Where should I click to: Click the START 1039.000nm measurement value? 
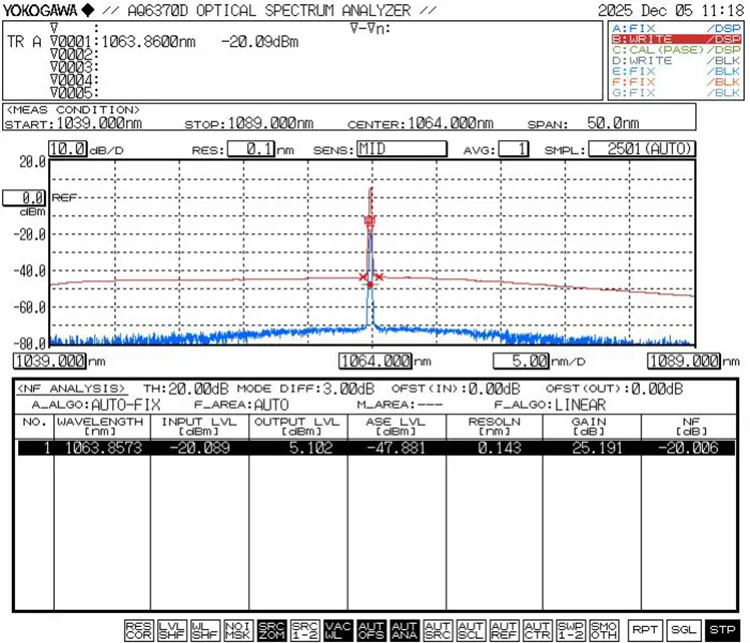click(x=99, y=123)
